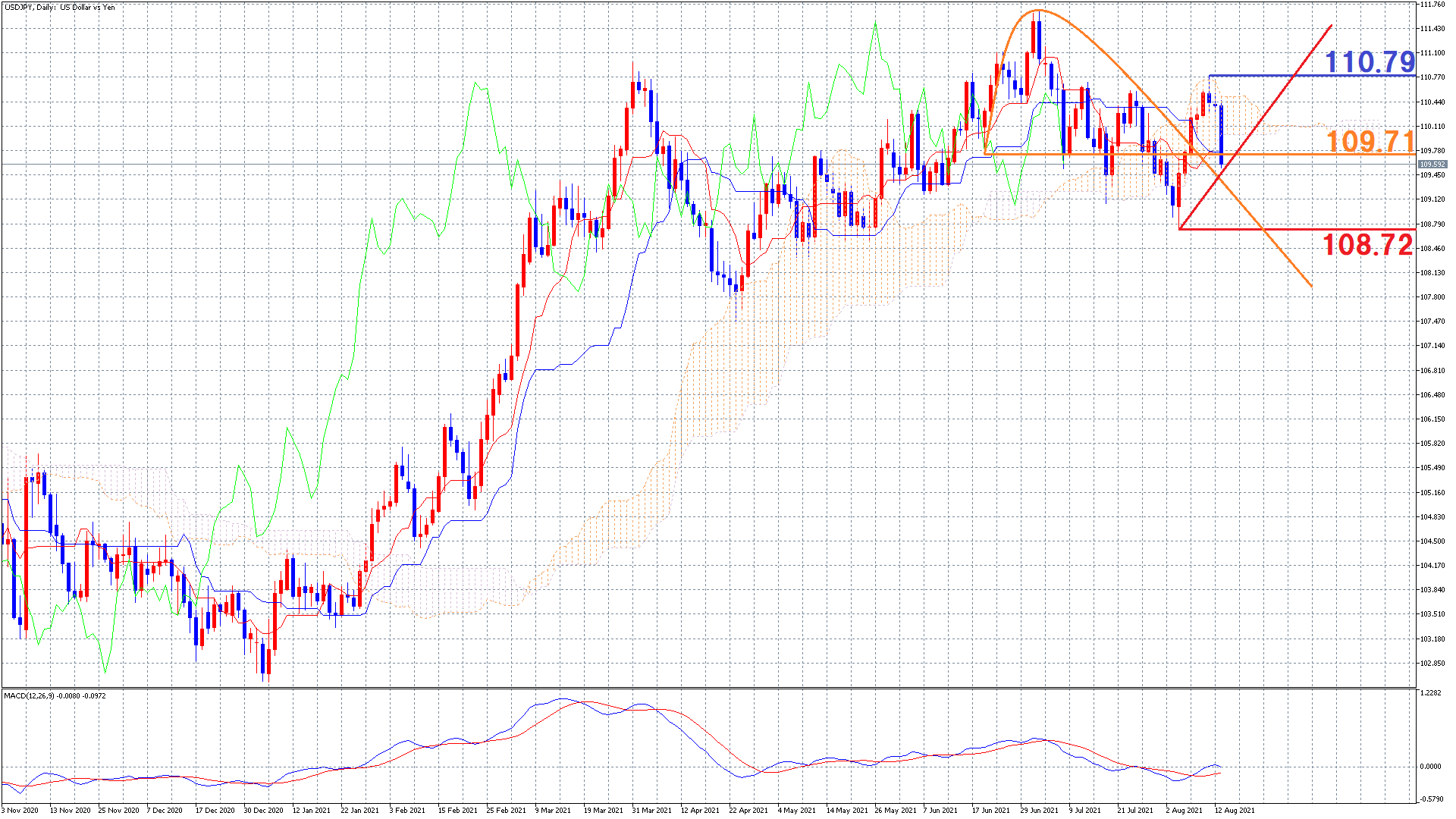Click the 3 Nov 2020 date label
Viewport: 1456px width, 819px height.
[20, 810]
